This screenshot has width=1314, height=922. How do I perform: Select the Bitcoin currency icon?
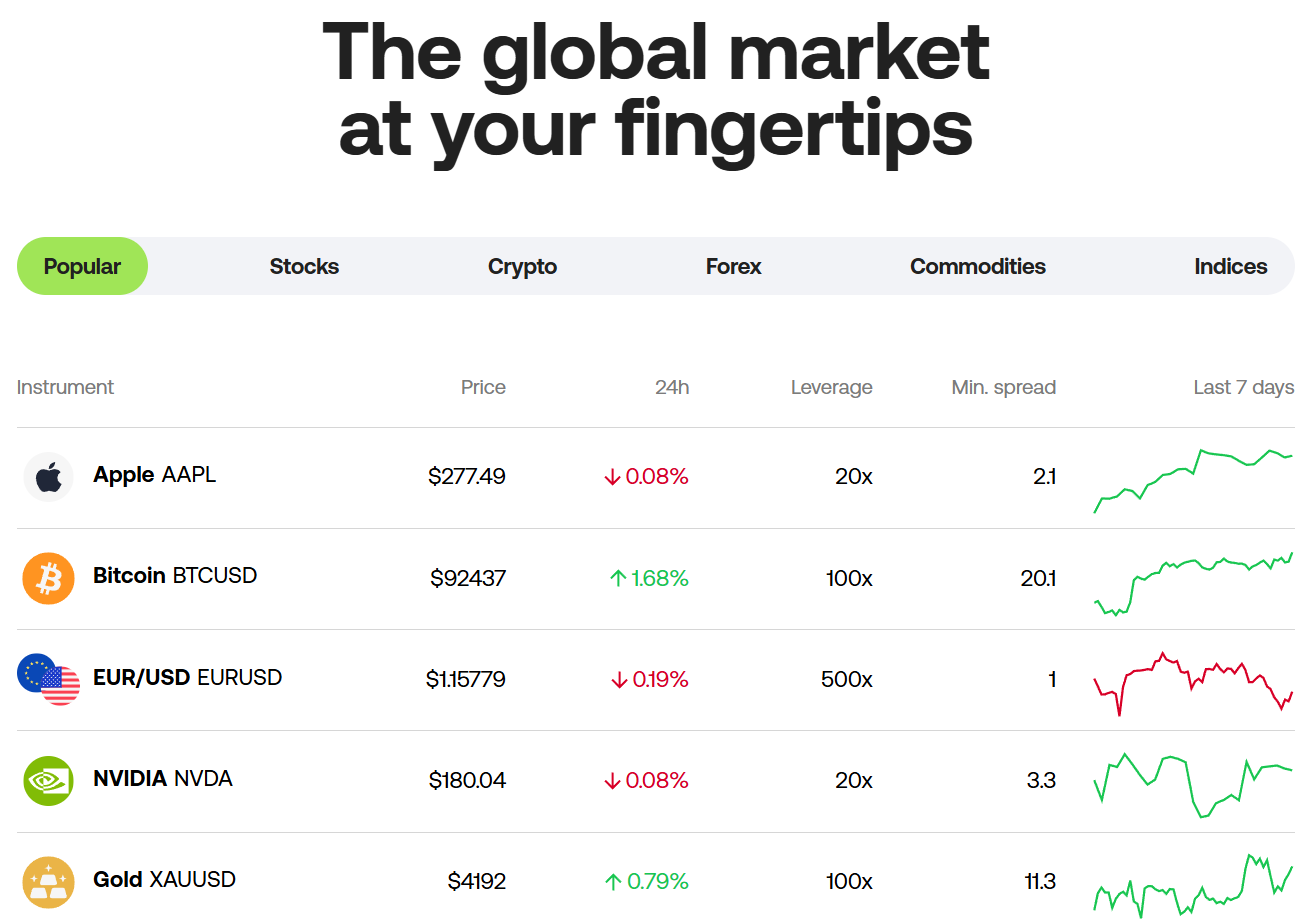click(x=48, y=578)
